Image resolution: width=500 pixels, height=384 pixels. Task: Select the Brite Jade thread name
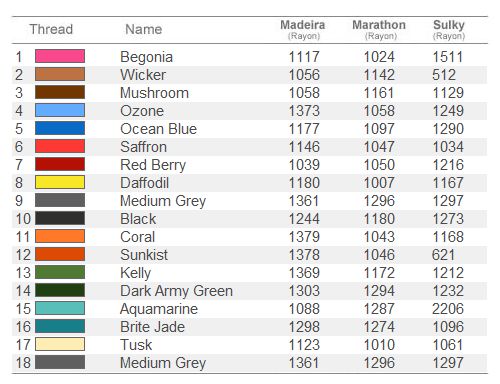point(152,327)
